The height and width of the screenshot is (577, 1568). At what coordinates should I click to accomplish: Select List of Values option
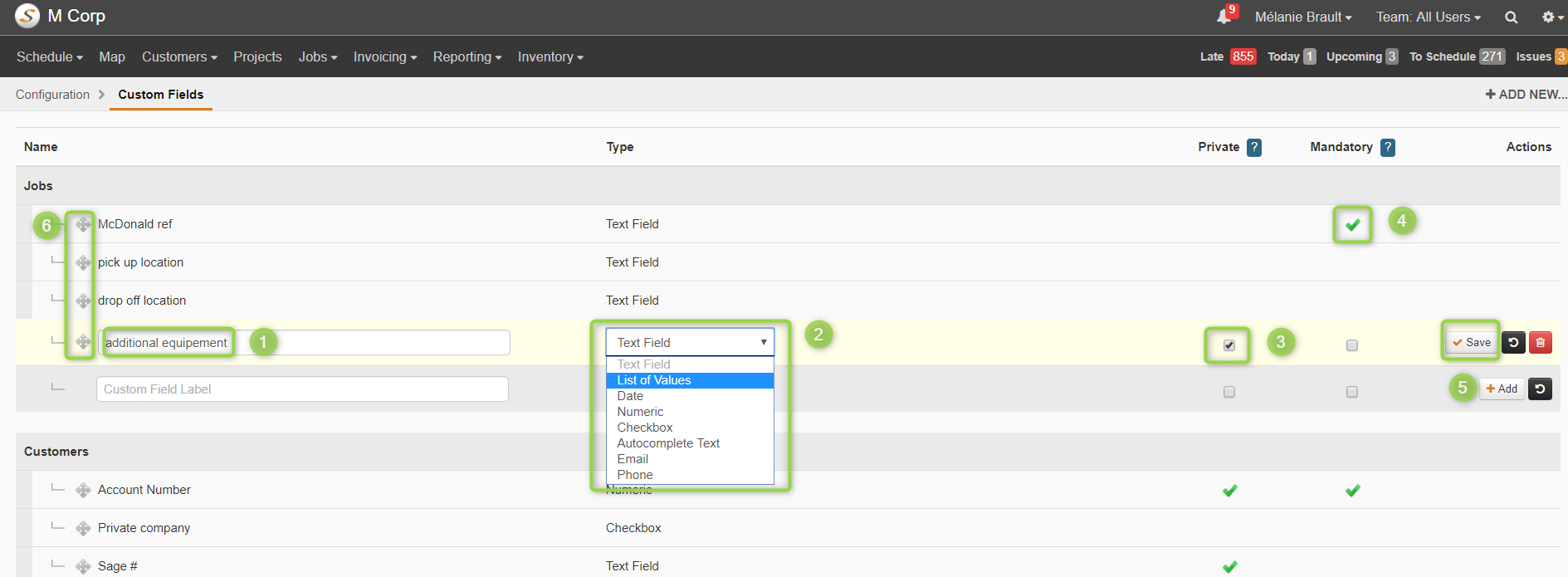coord(690,380)
